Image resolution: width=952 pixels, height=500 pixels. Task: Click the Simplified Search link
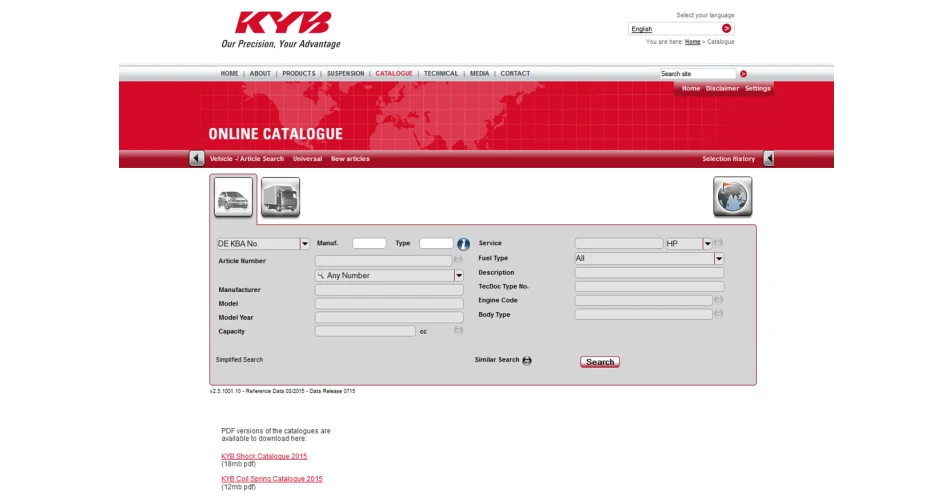pos(239,360)
